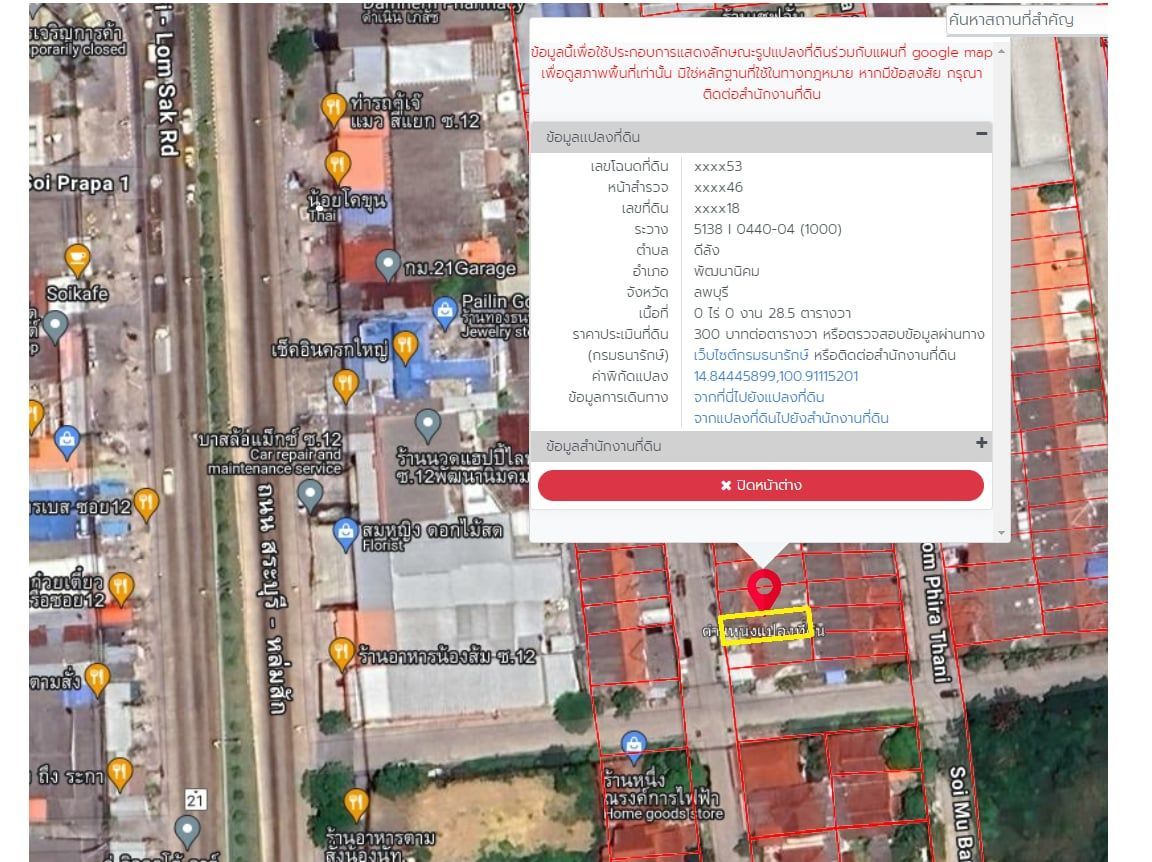The image size is (1152, 862).
Task: Open the parcel coordinates link 14.84445899,100.91115201
Action: coord(776,376)
